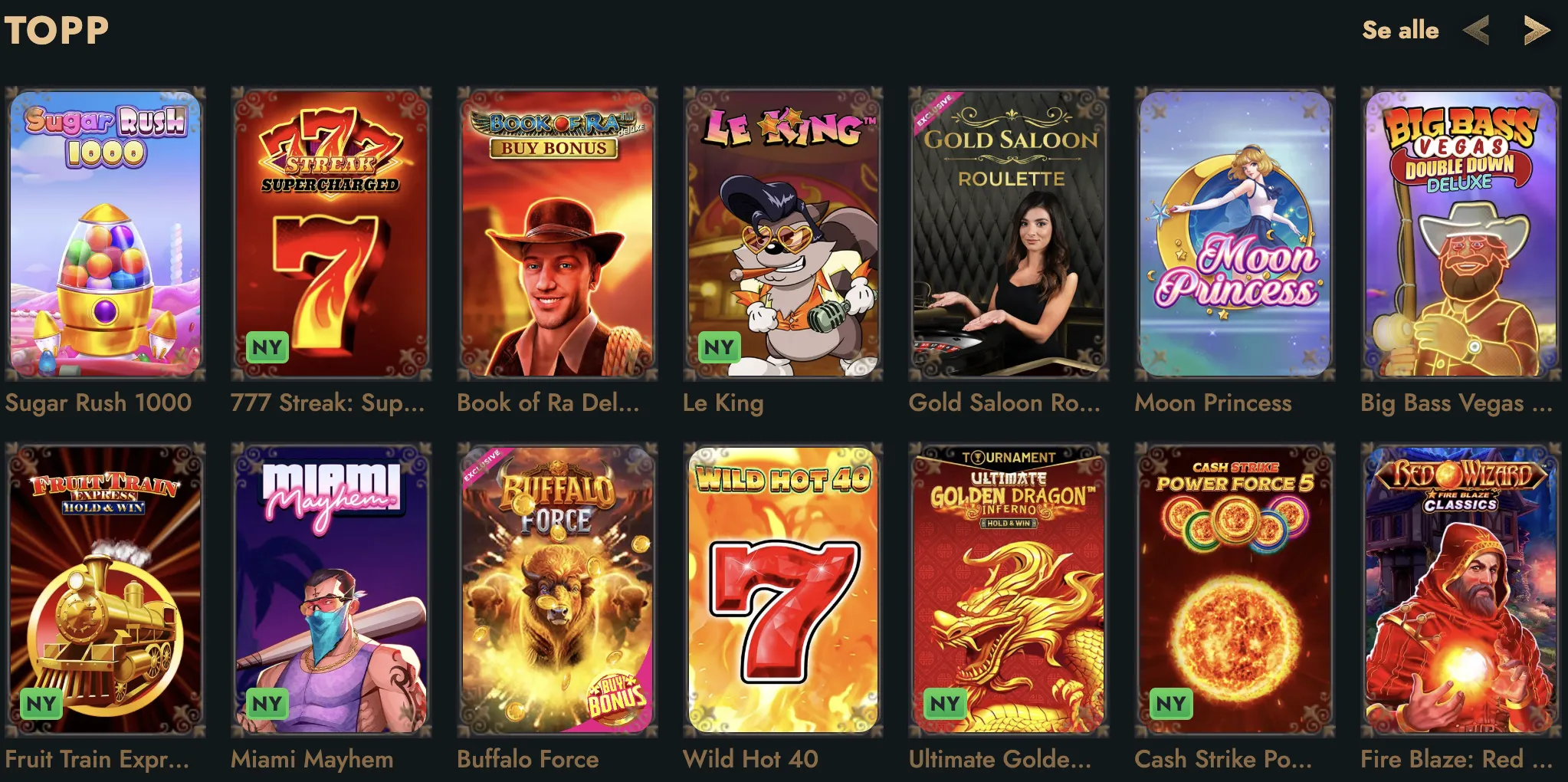Click NY badge on Ultimate Golden Dragon
Image resolution: width=1568 pixels, height=782 pixels.
[945, 703]
